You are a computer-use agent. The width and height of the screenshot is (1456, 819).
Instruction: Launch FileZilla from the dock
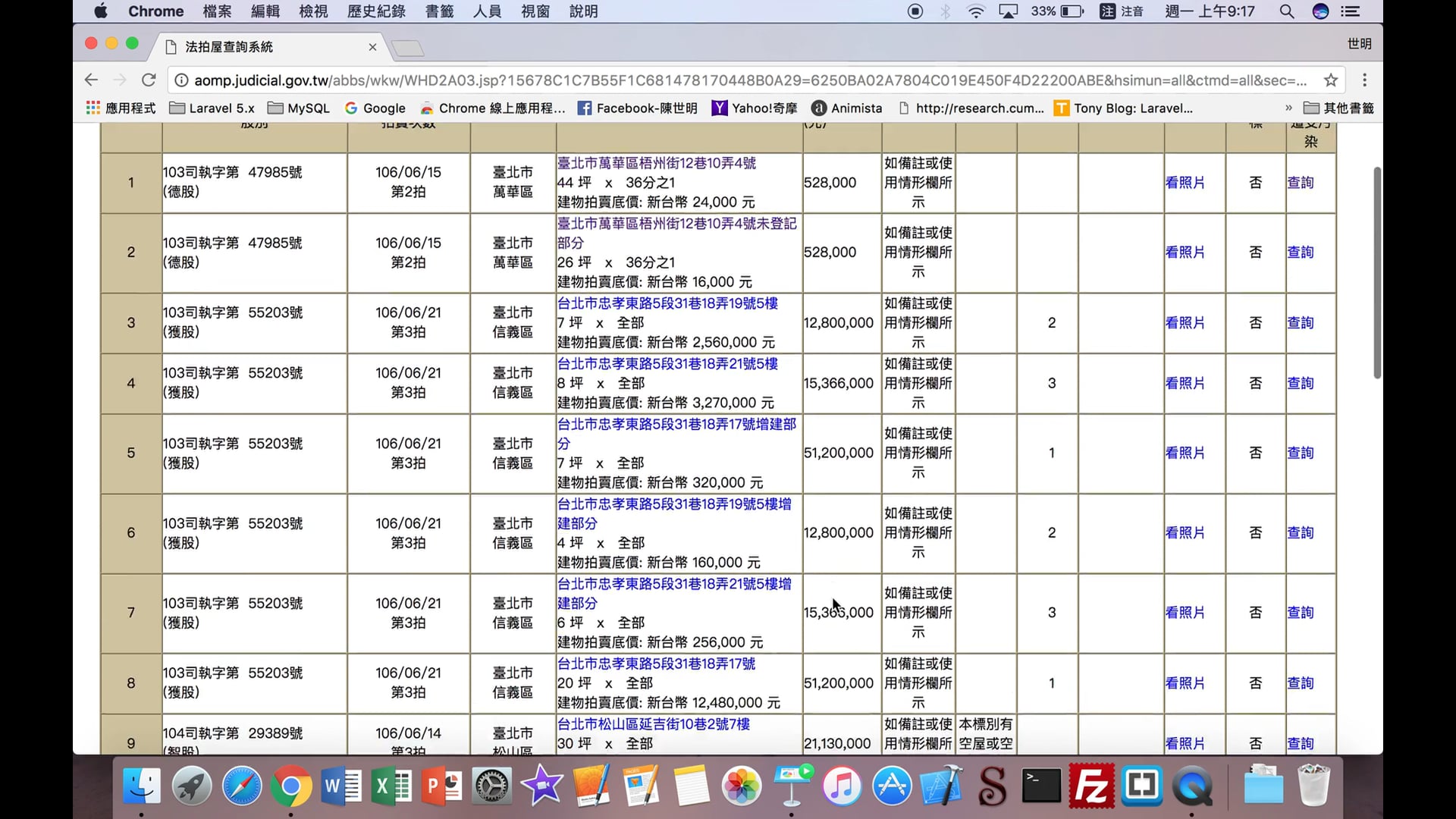1091,786
